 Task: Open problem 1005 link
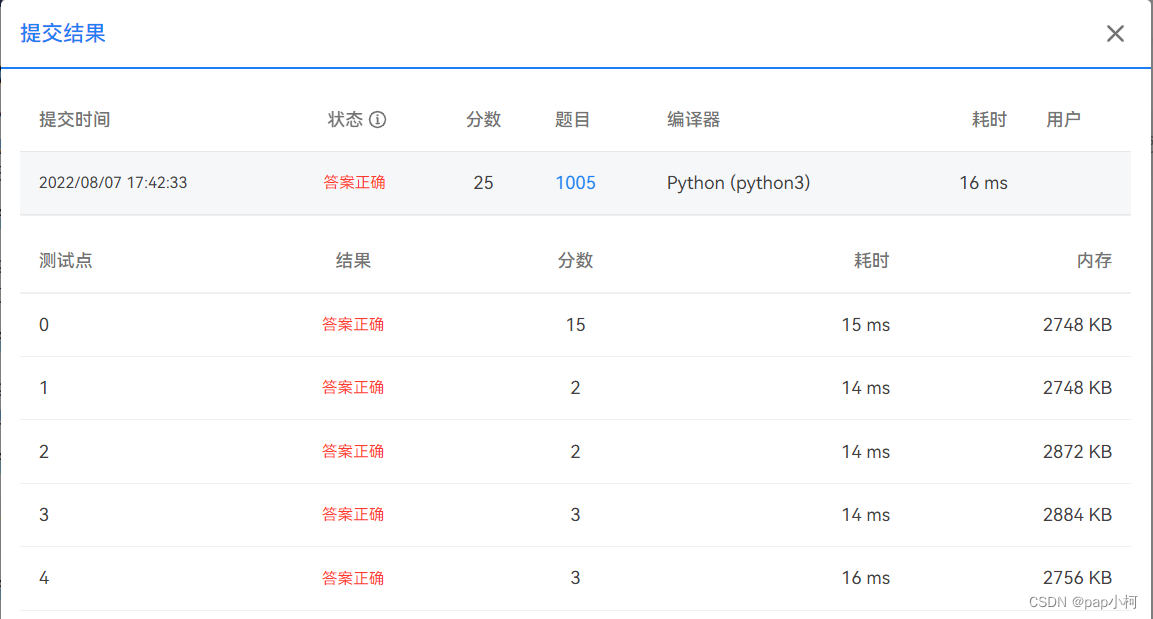(575, 183)
